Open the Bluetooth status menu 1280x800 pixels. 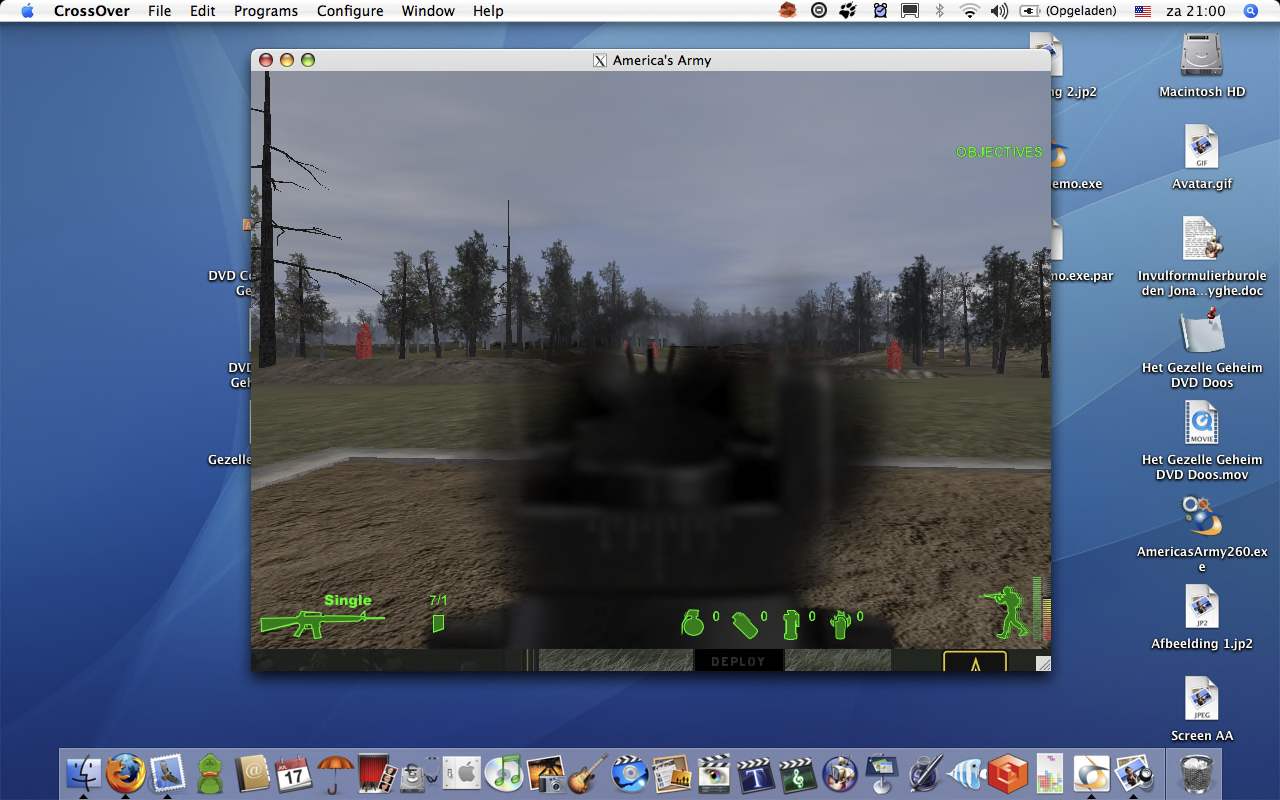click(939, 11)
